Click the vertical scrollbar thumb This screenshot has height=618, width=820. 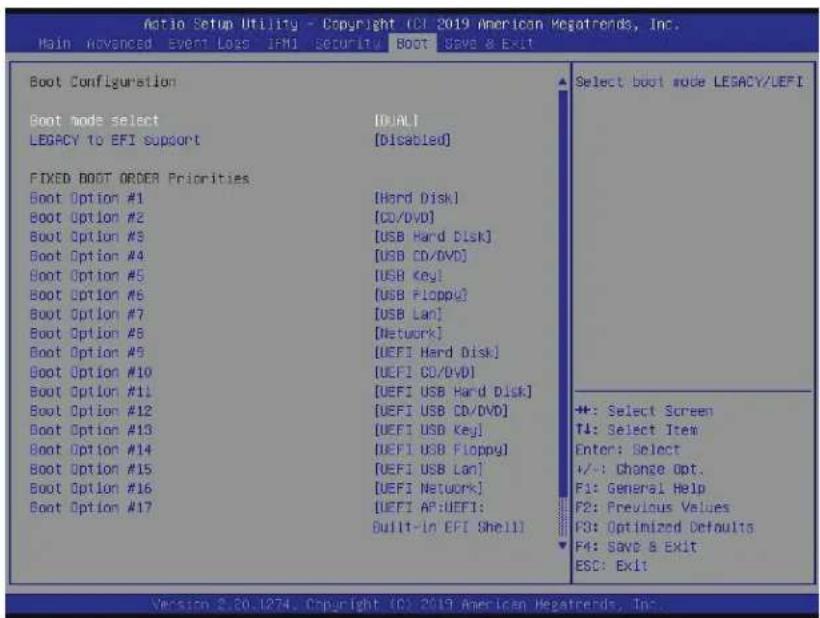coord(563,293)
